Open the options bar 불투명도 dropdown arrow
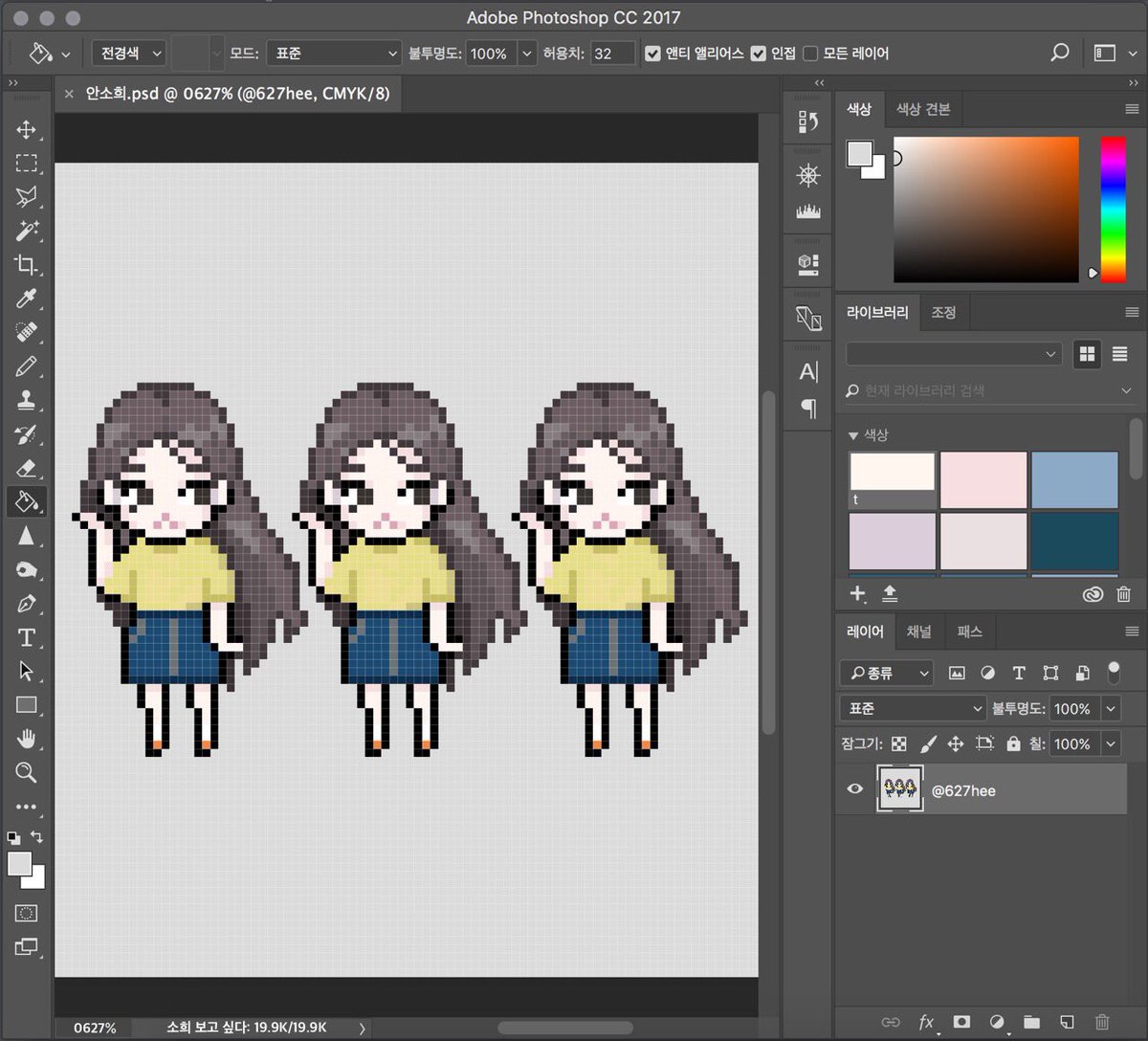 click(526, 54)
